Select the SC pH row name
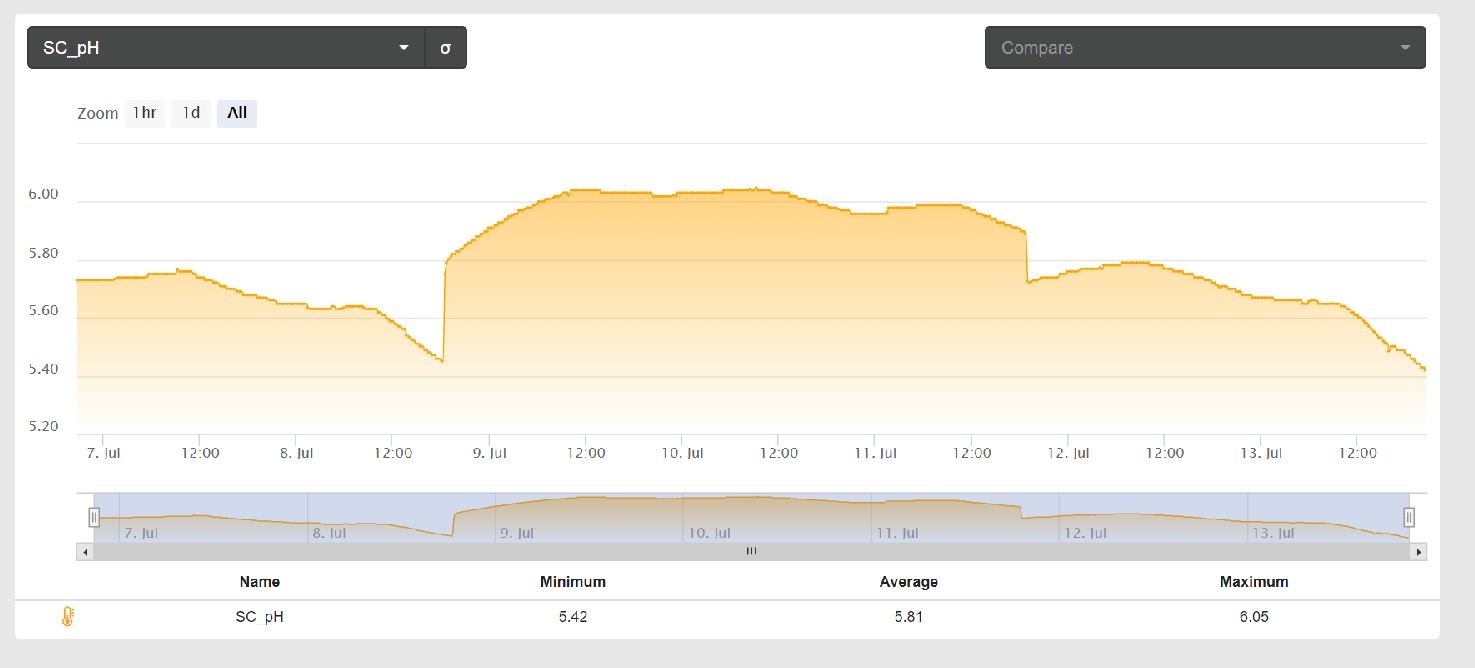The width and height of the screenshot is (1475, 668). (260, 617)
